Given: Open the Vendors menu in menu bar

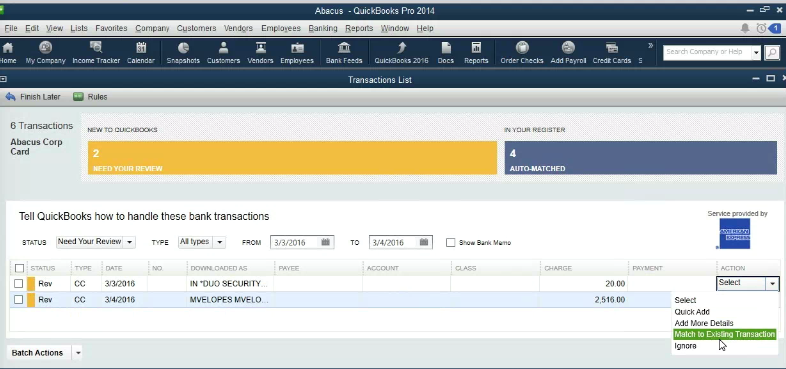Looking at the screenshot, I should point(238,29).
